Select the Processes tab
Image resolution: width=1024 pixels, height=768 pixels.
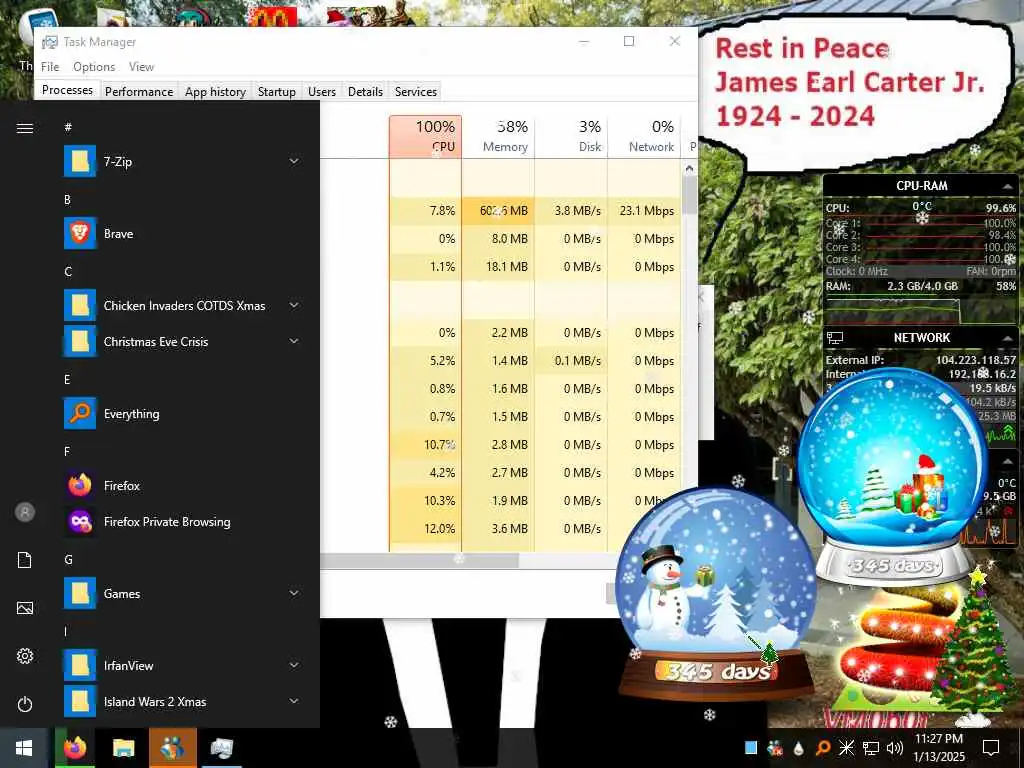[x=67, y=90]
